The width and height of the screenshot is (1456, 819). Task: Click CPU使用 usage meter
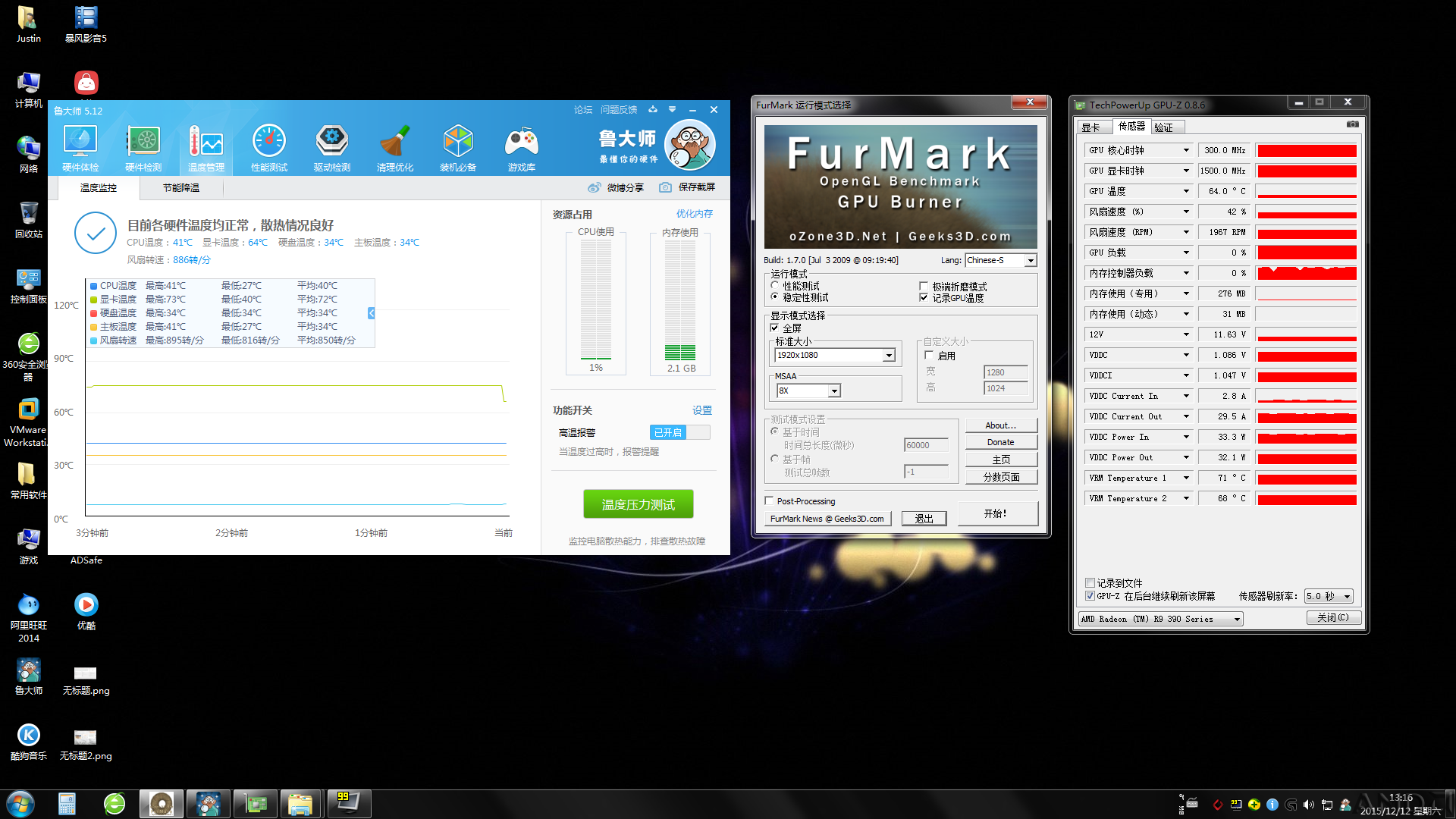point(596,301)
